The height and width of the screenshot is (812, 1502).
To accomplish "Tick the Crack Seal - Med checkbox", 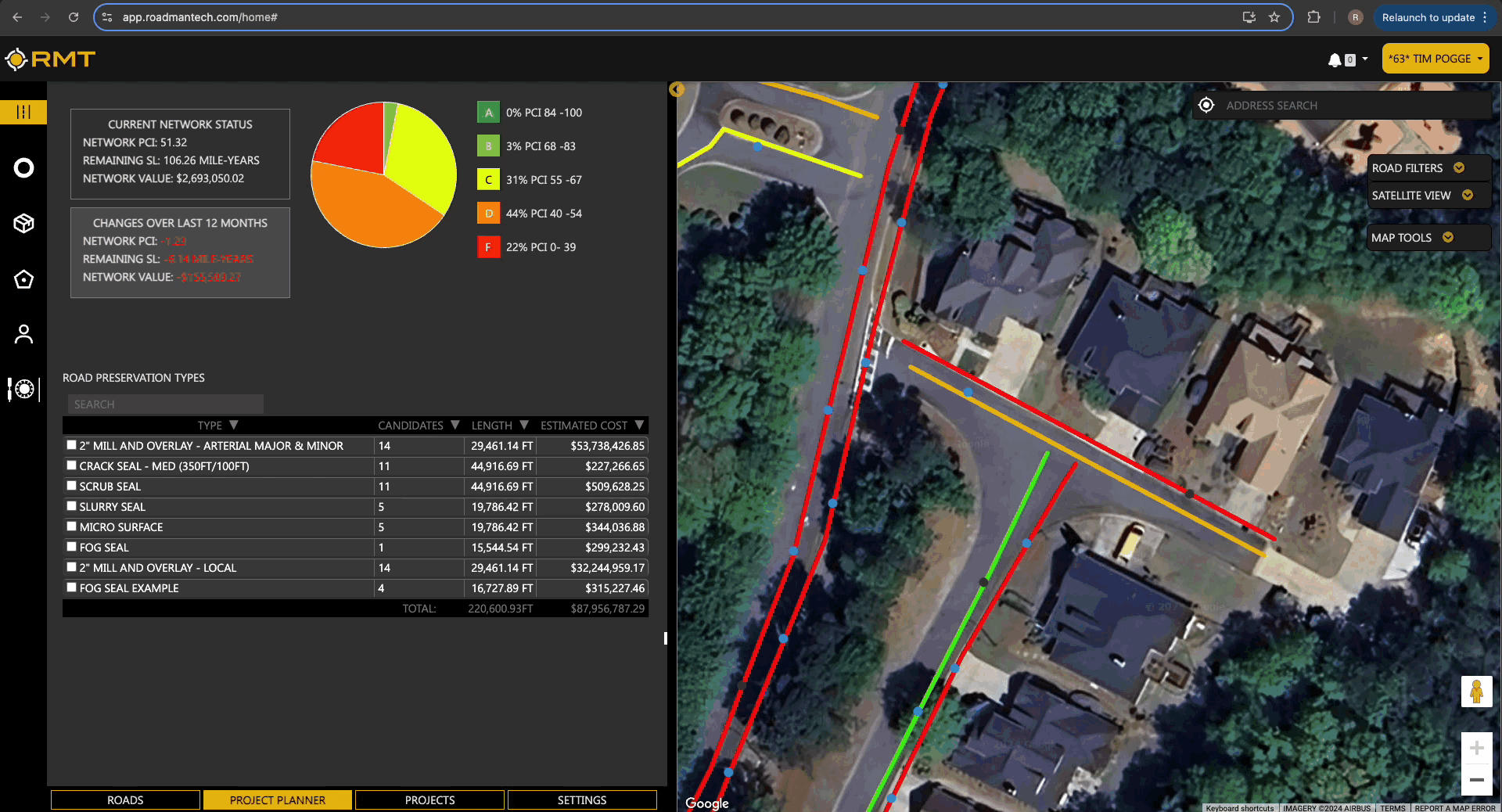I will [x=72, y=465].
